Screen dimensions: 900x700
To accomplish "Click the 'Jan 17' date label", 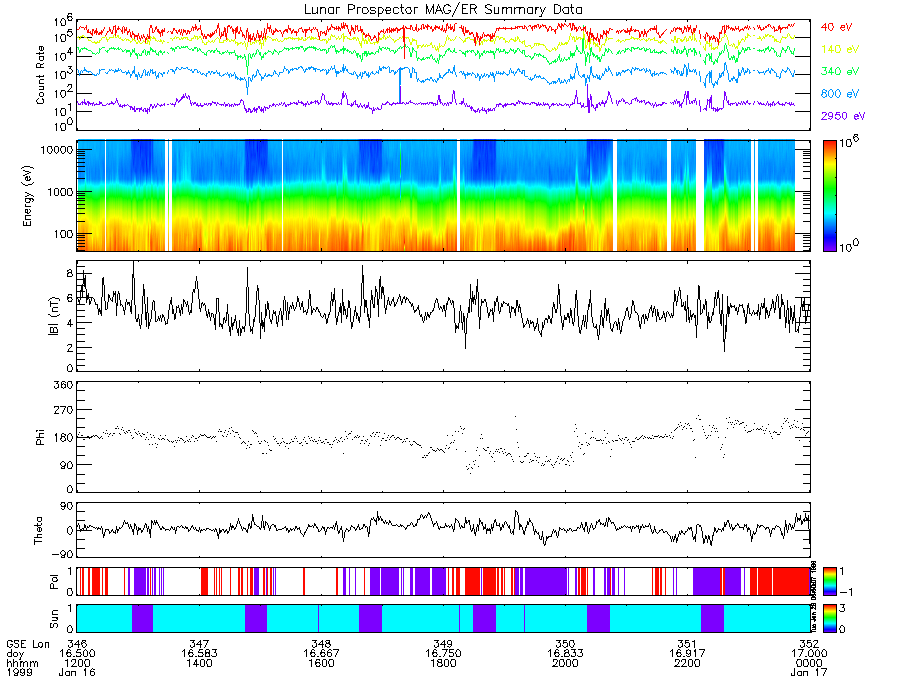I will pos(809,672).
